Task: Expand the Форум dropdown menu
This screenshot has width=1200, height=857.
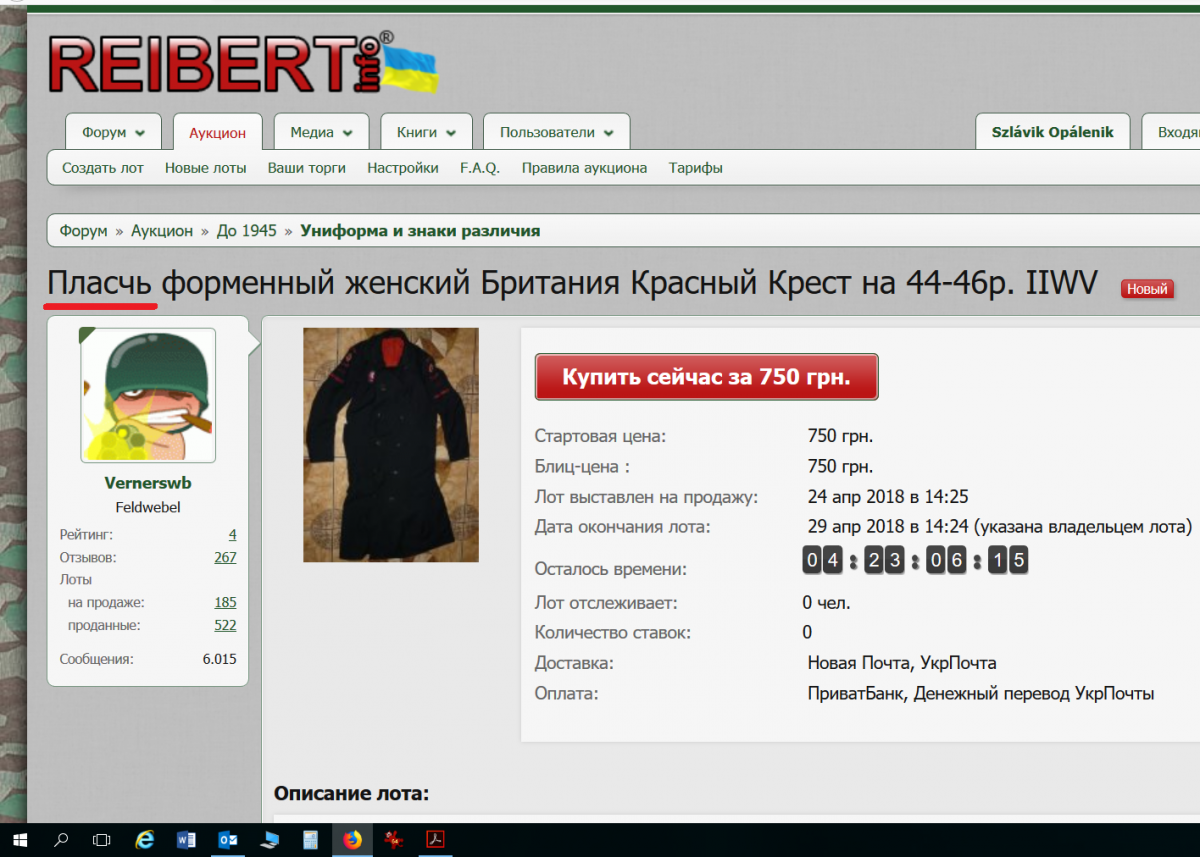Action: [x=113, y=133]
